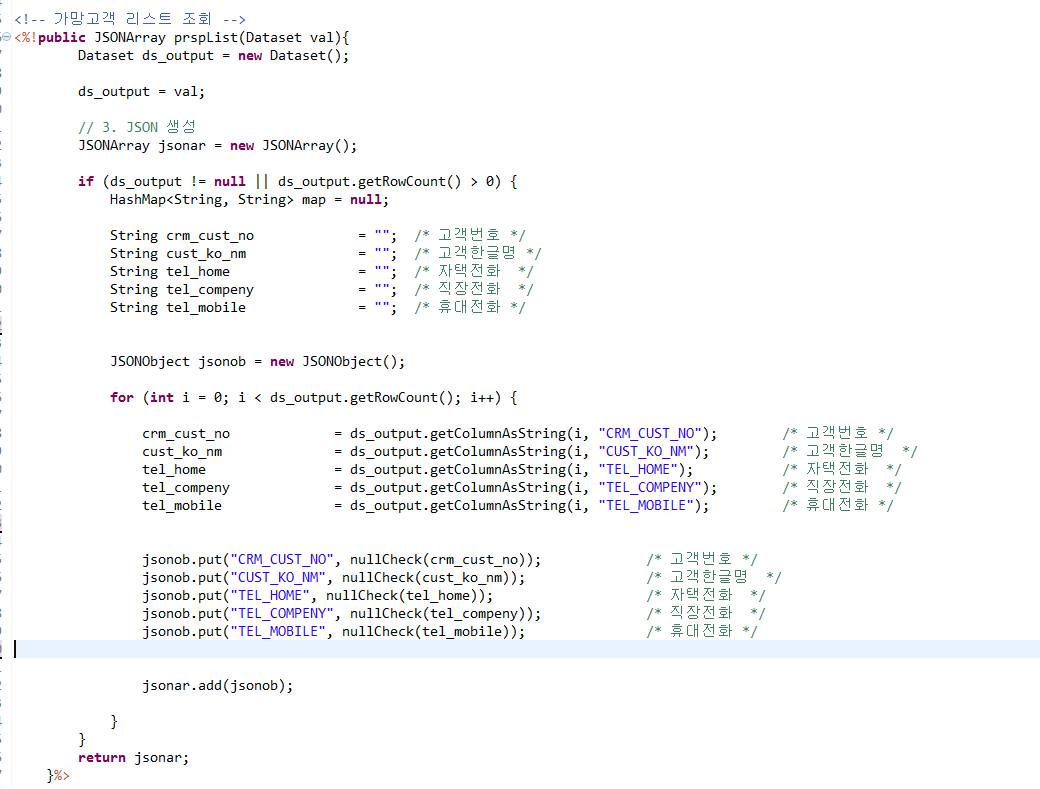Click jsonob.put("TEL_HOME" line

point(318,595)
